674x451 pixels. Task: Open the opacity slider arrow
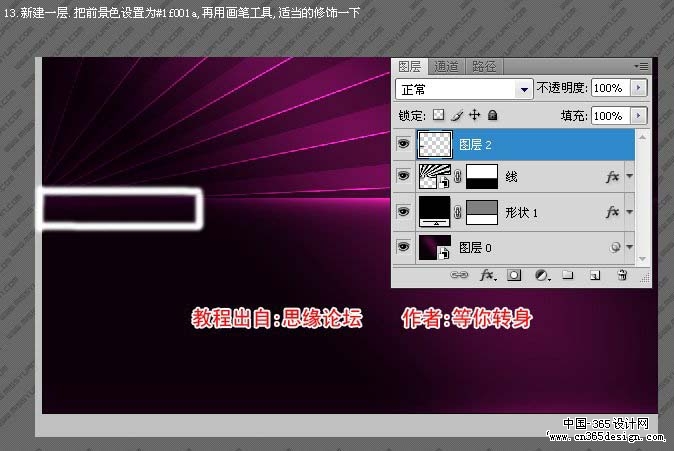pyautogui.click(x=638, y=88)
